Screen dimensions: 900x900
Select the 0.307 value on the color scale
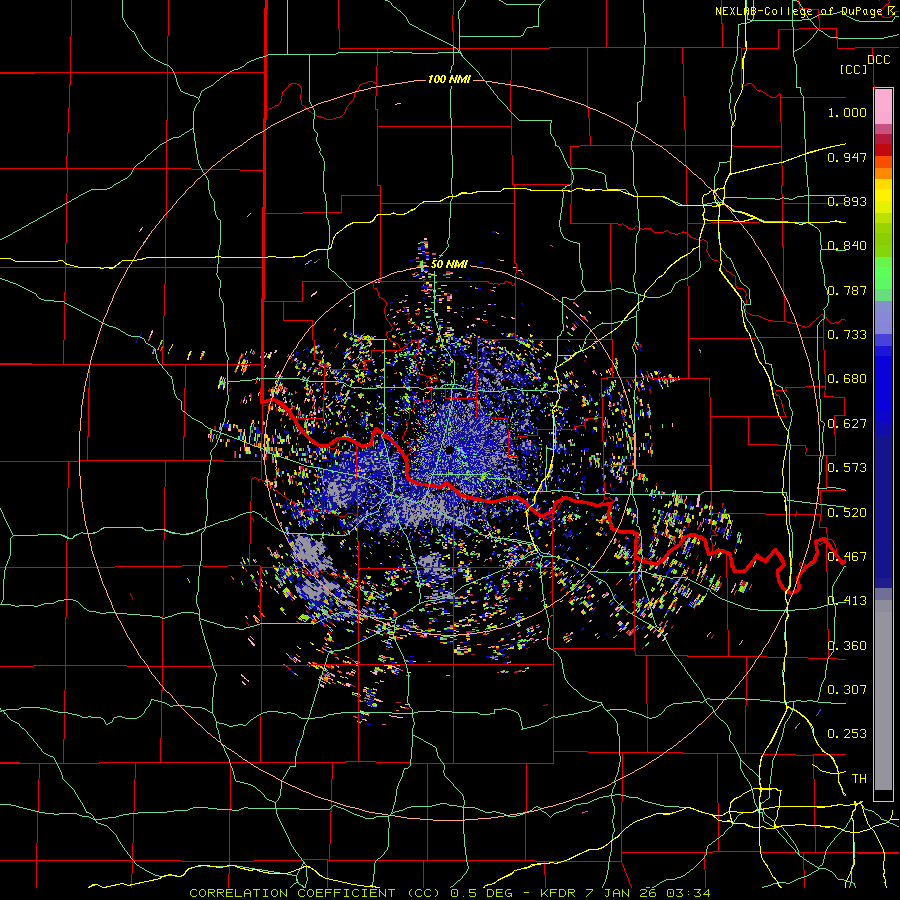847,690
